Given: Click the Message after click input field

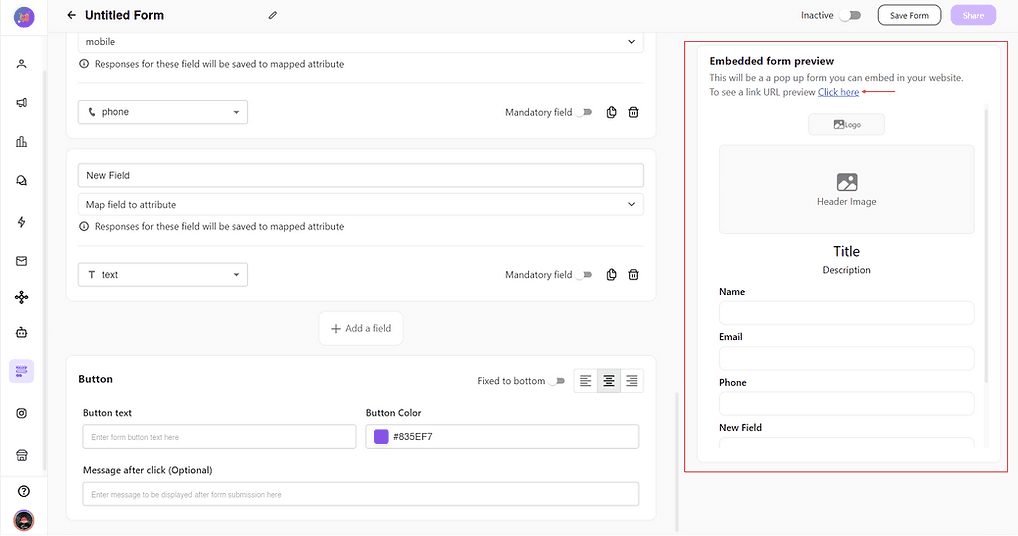Looking at the screenshot, I should pyautogui.click(x=361, y=494).
